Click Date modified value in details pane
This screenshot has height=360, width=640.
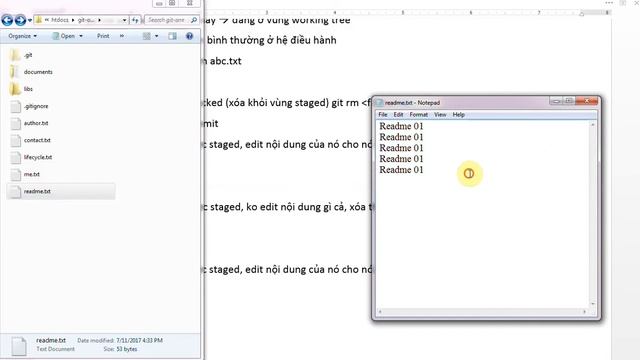point(140,340)
